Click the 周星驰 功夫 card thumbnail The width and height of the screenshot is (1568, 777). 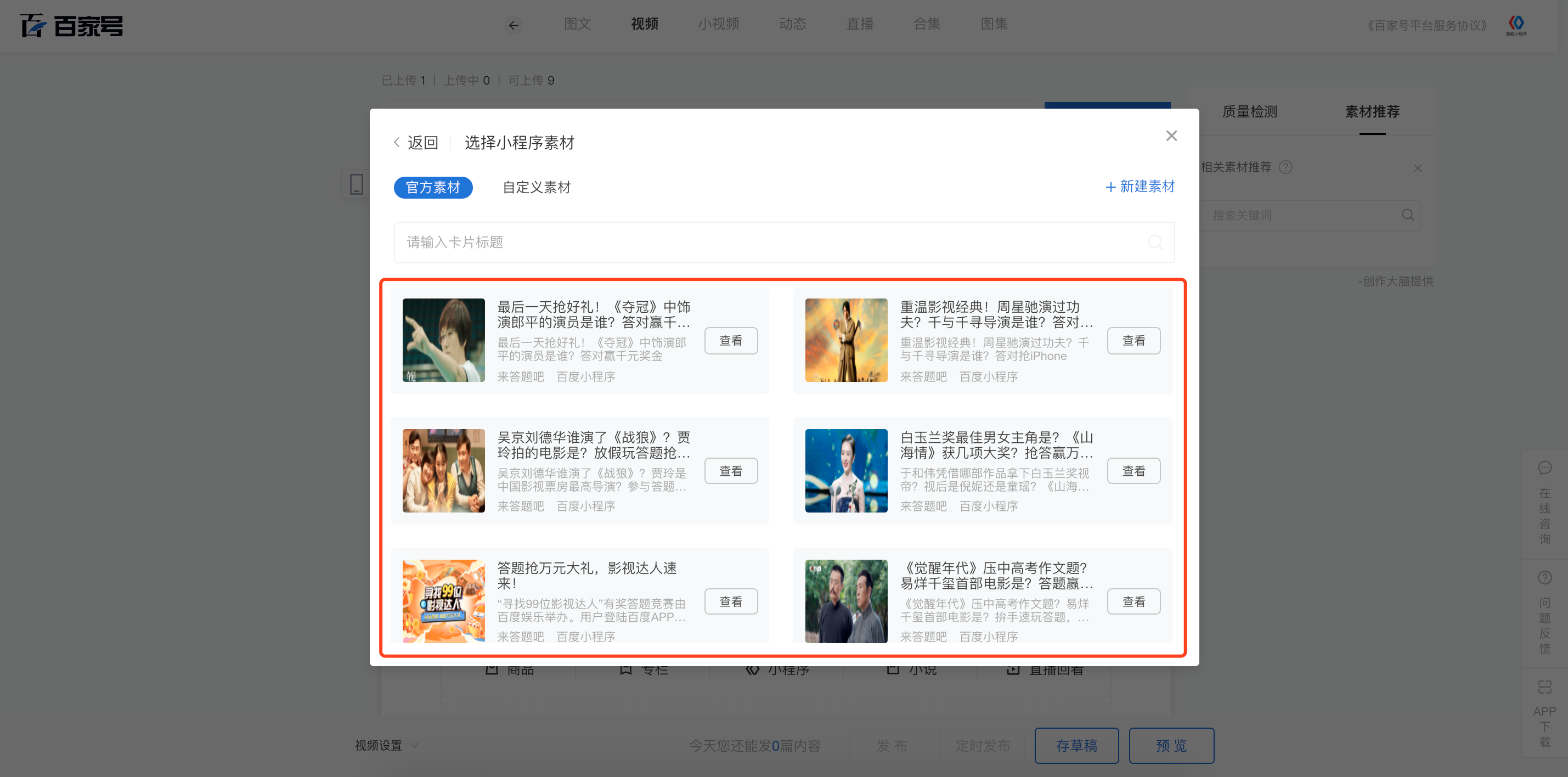click(846, 340)
